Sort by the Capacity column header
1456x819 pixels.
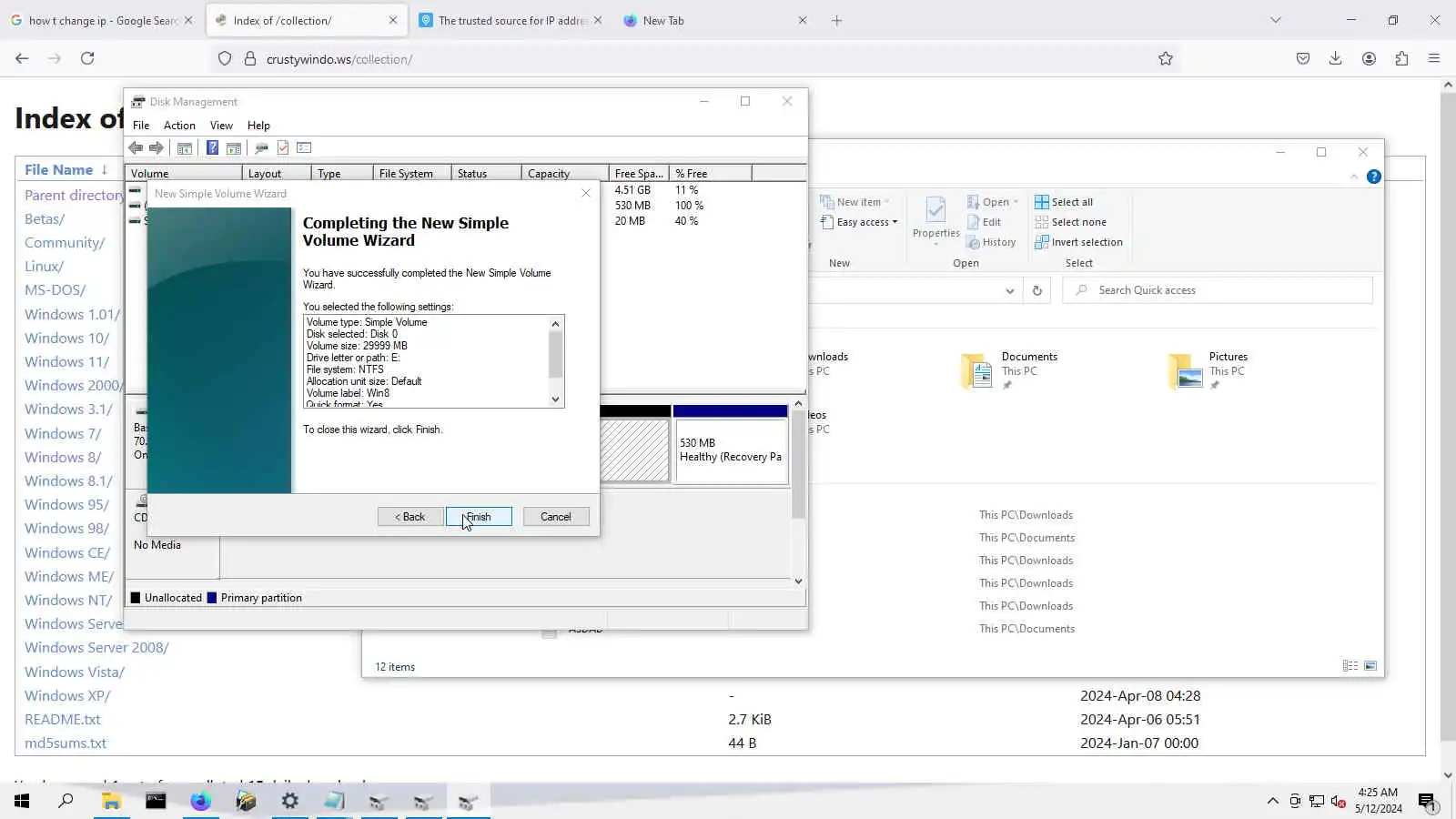click(565, 174)
